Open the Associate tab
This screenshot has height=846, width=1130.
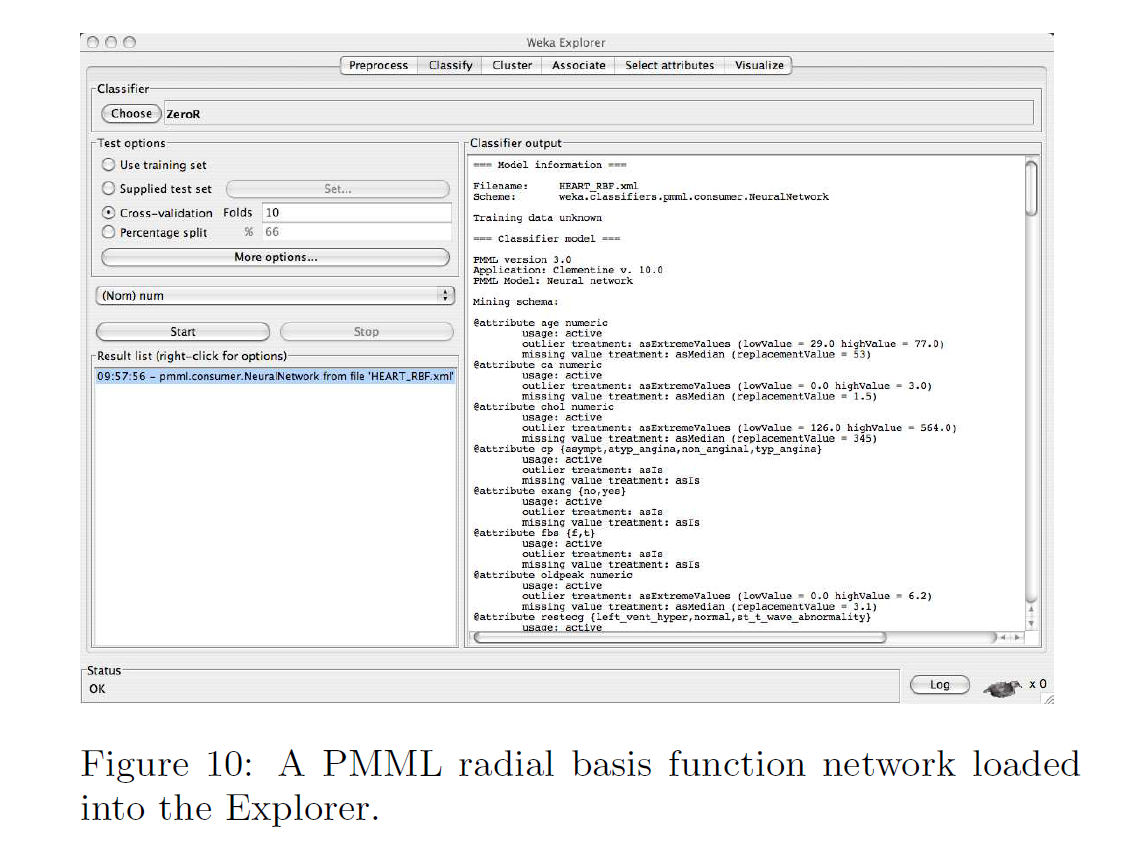coord(579,65)
